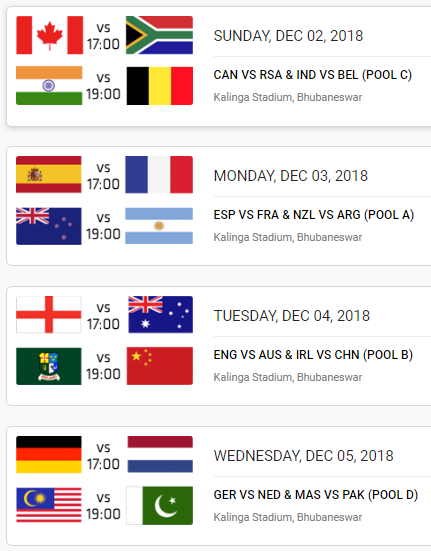
Task: Select the New Zealand flag
Action: coord(49,226)
